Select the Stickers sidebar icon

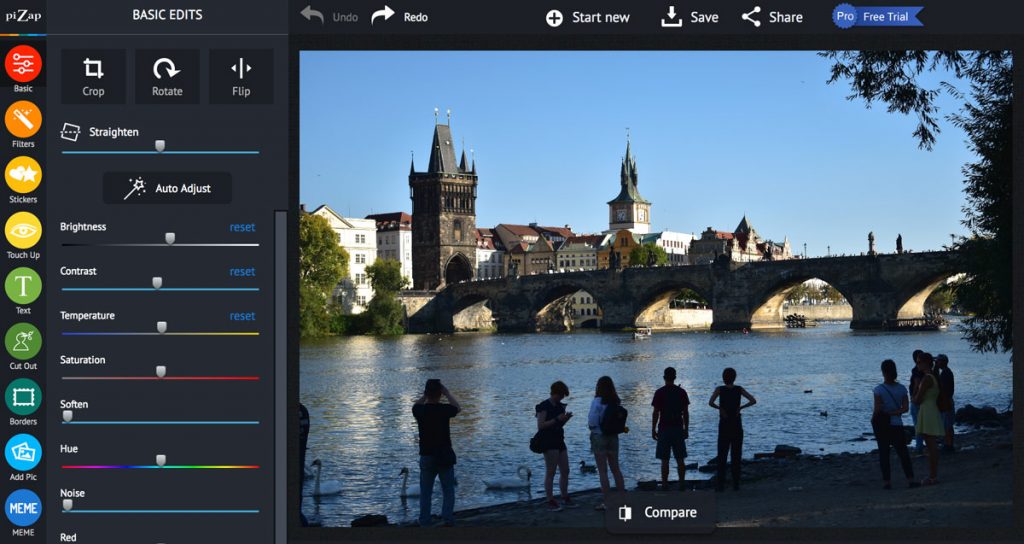pos(23,175)
